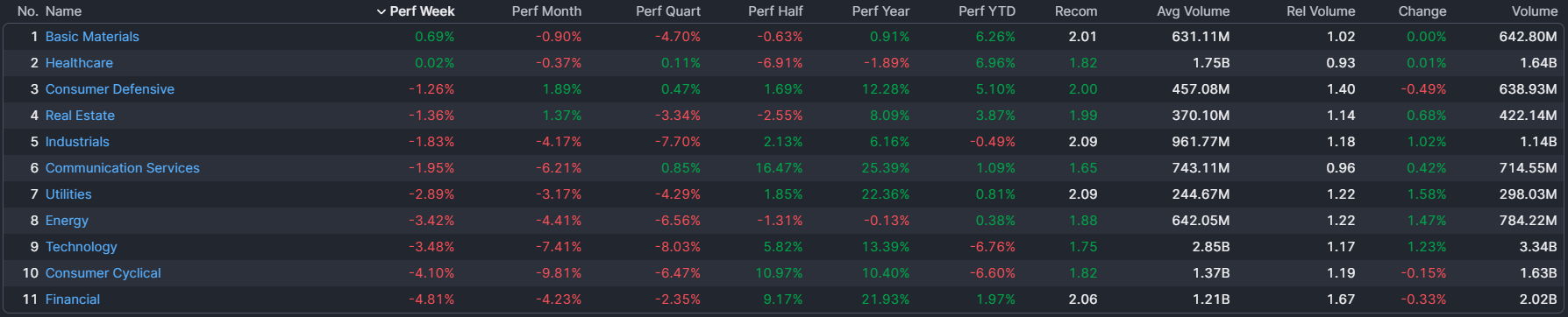This screenshot has width=1568, height=317.
Task: Open Industrials sector details
Action: tap(77, 142)
